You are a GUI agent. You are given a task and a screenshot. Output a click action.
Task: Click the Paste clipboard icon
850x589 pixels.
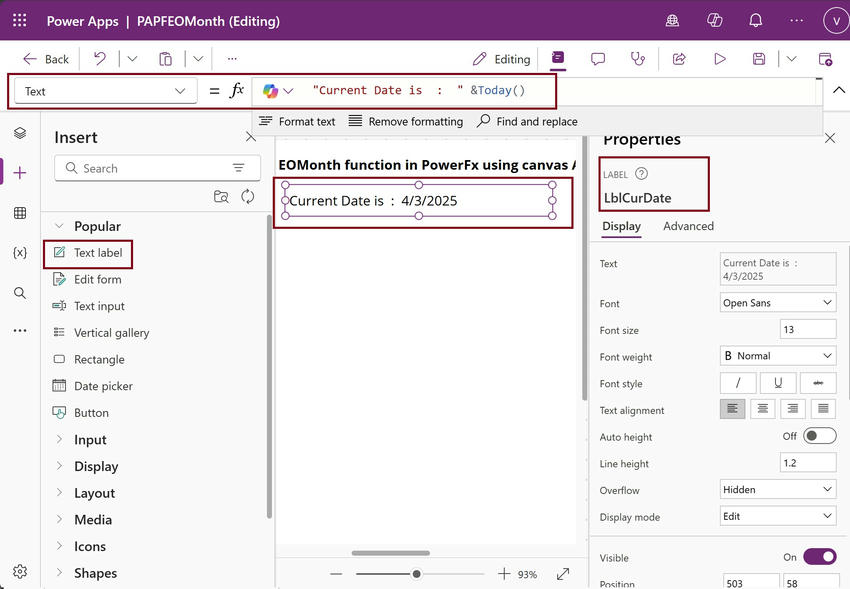(x=165, y=59)
